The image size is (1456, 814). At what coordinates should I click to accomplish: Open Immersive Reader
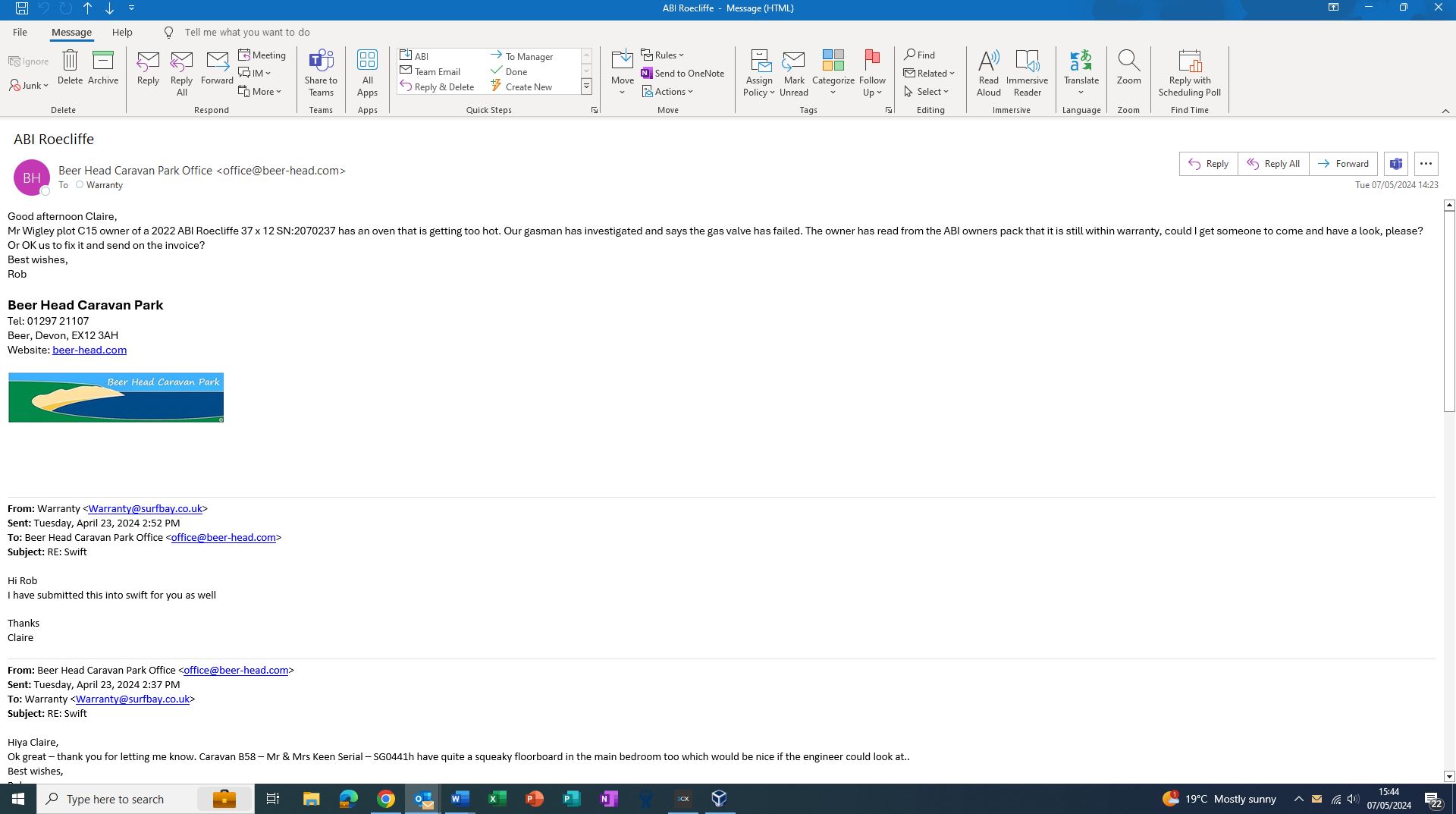coord(1027,74)
